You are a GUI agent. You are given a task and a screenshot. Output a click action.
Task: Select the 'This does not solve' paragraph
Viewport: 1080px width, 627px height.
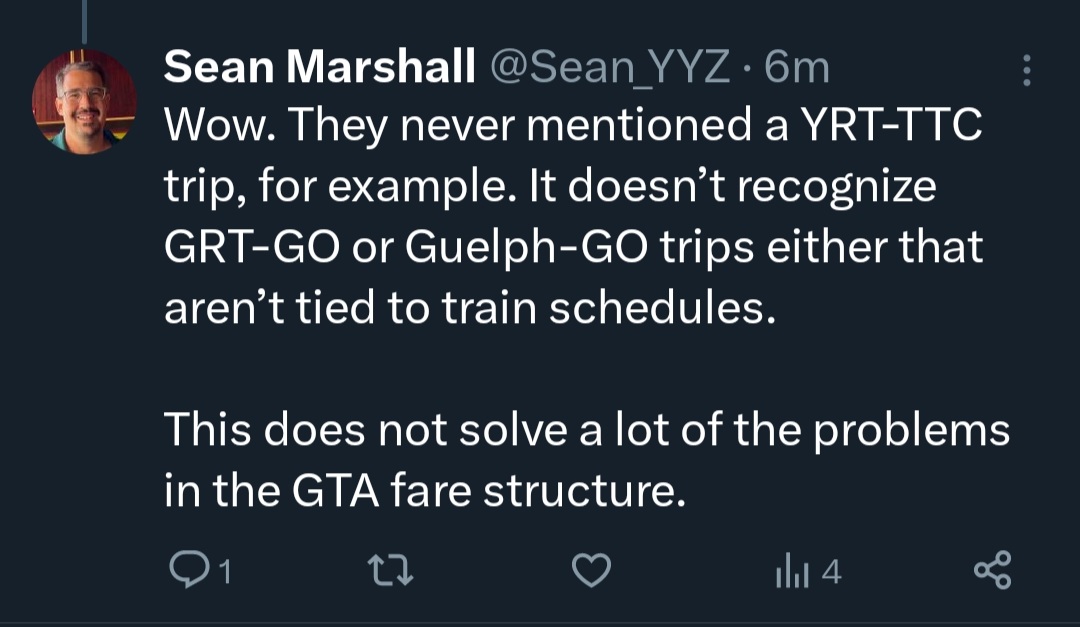click(586, 431)
